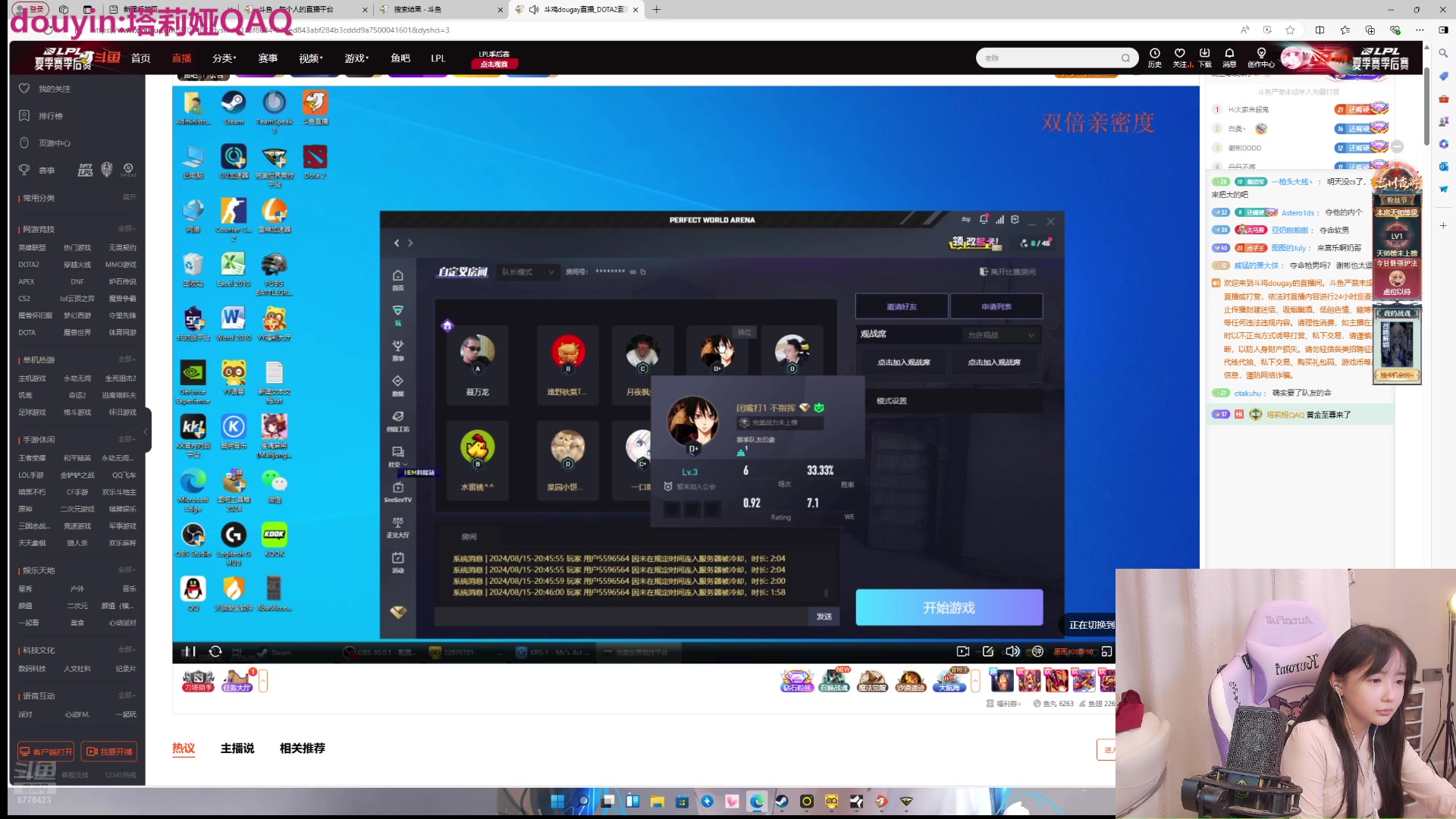Click the Windows Start button in taskbar
This screenshot has height=819, width=1456.
click(x=557, y=801)
